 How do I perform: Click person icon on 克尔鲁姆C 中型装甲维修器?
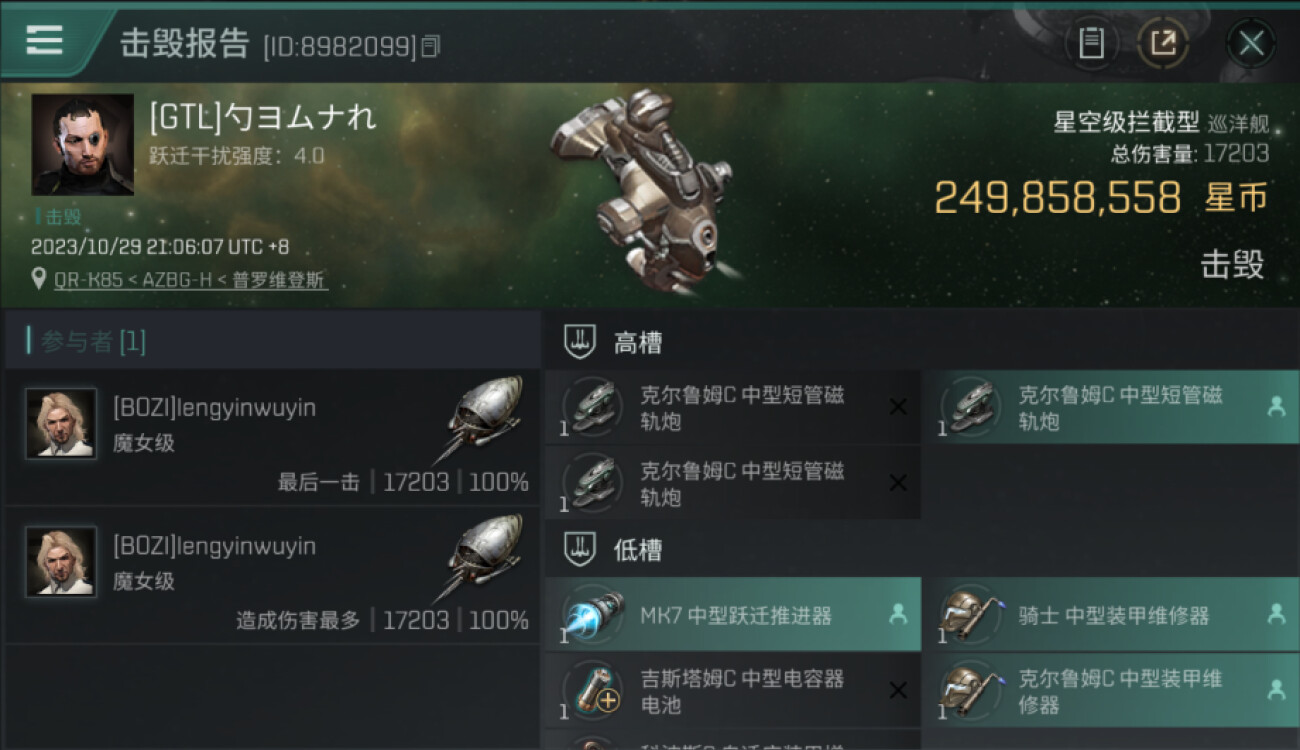[x=1276, y=690]
